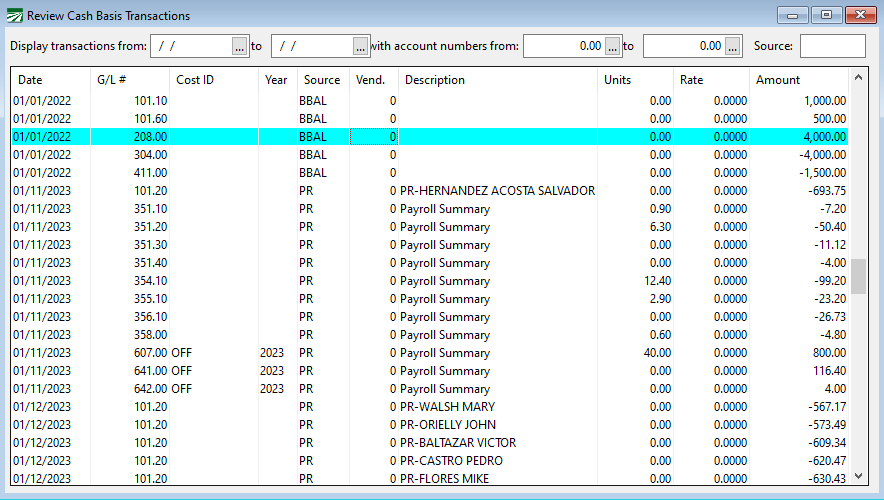
Task: Click the Vend. cell in highlighted 208.00 row
Action: click(374, 137)
